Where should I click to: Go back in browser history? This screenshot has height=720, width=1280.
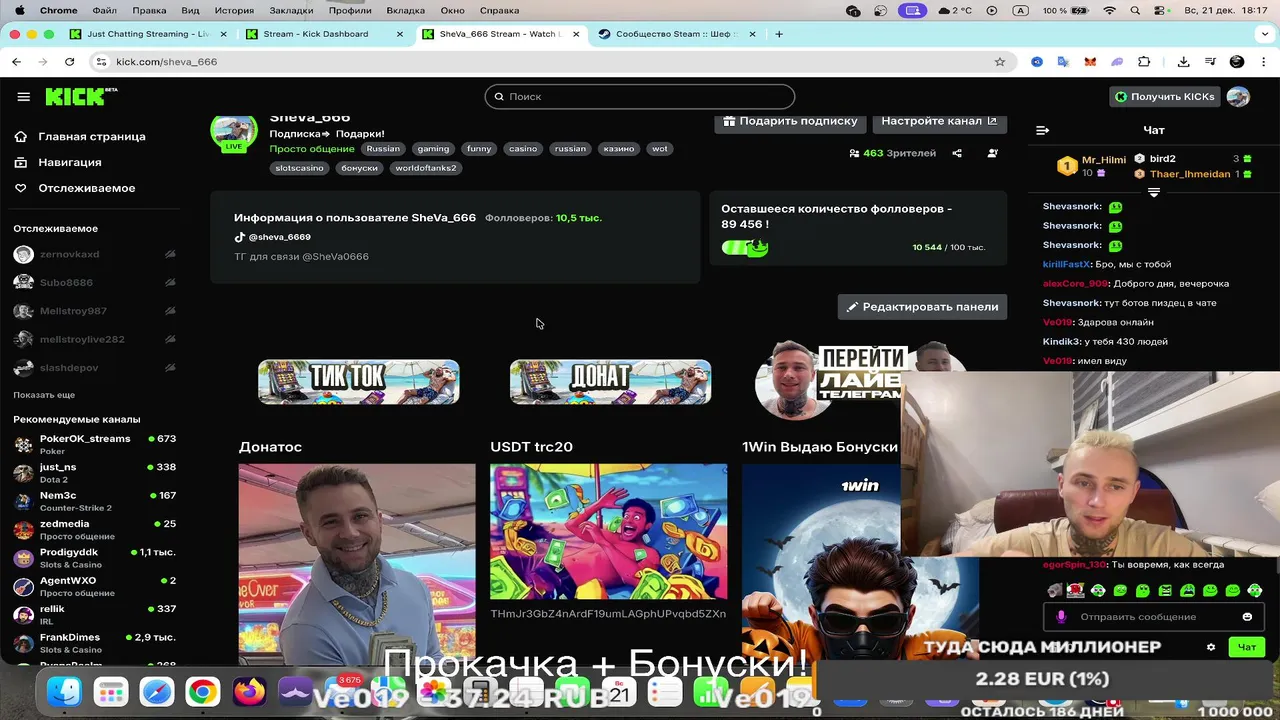click(16, 62)
